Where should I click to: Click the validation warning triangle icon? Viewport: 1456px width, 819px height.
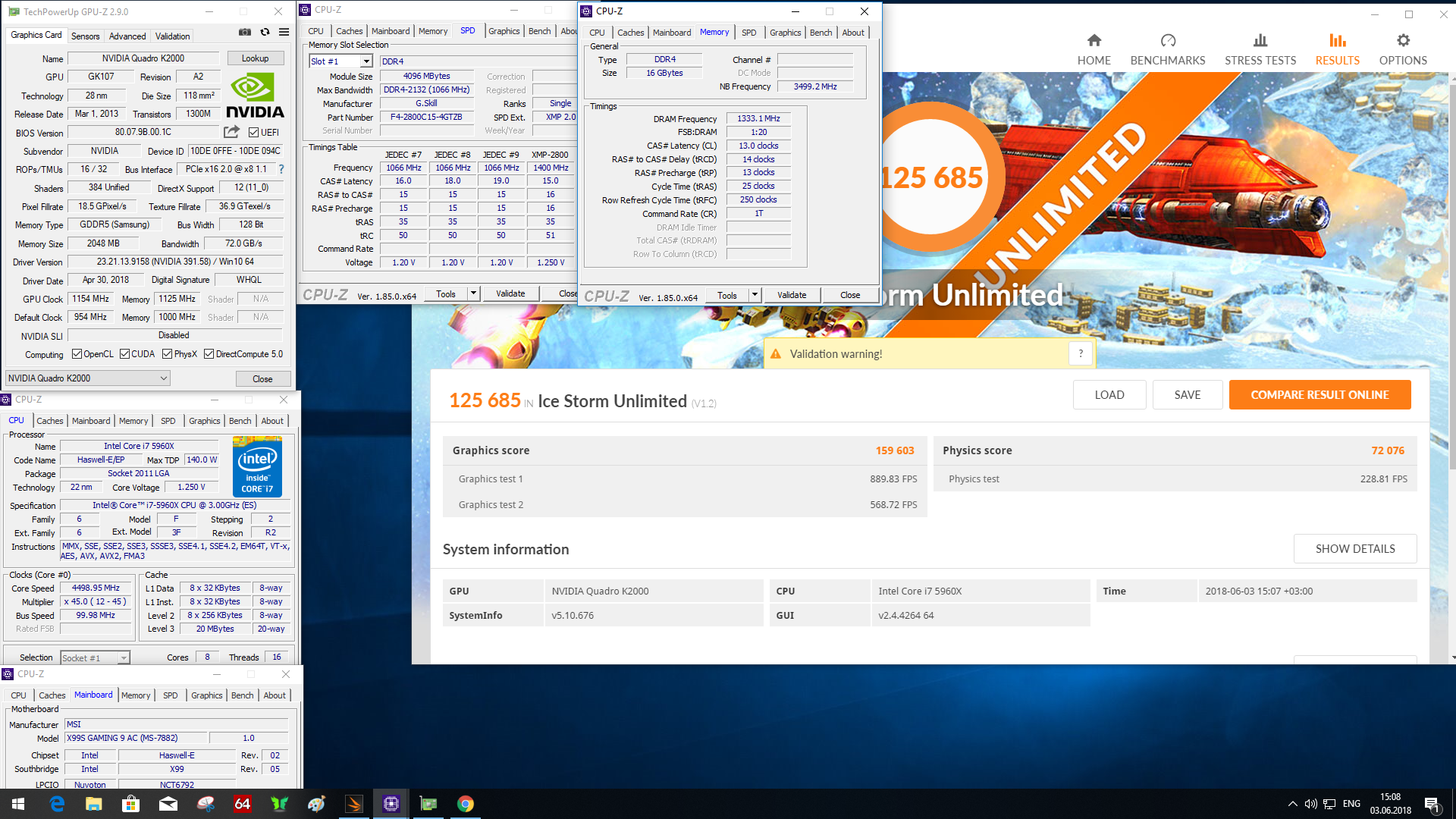tap(776, 354)
